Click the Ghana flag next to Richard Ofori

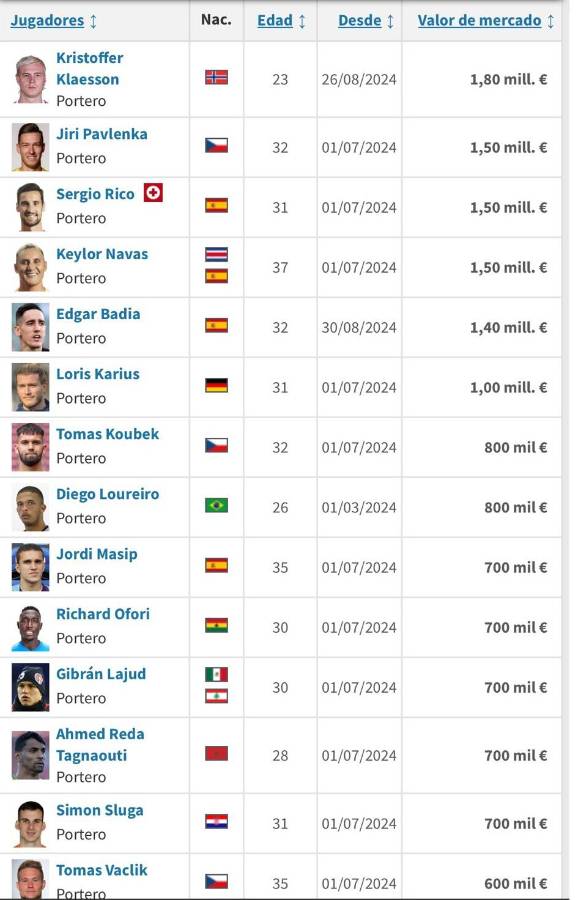[217, 627]
